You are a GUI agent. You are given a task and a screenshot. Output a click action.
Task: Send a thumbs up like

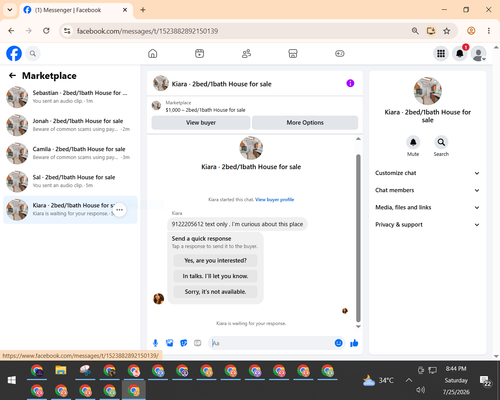[x=354, y=343]
